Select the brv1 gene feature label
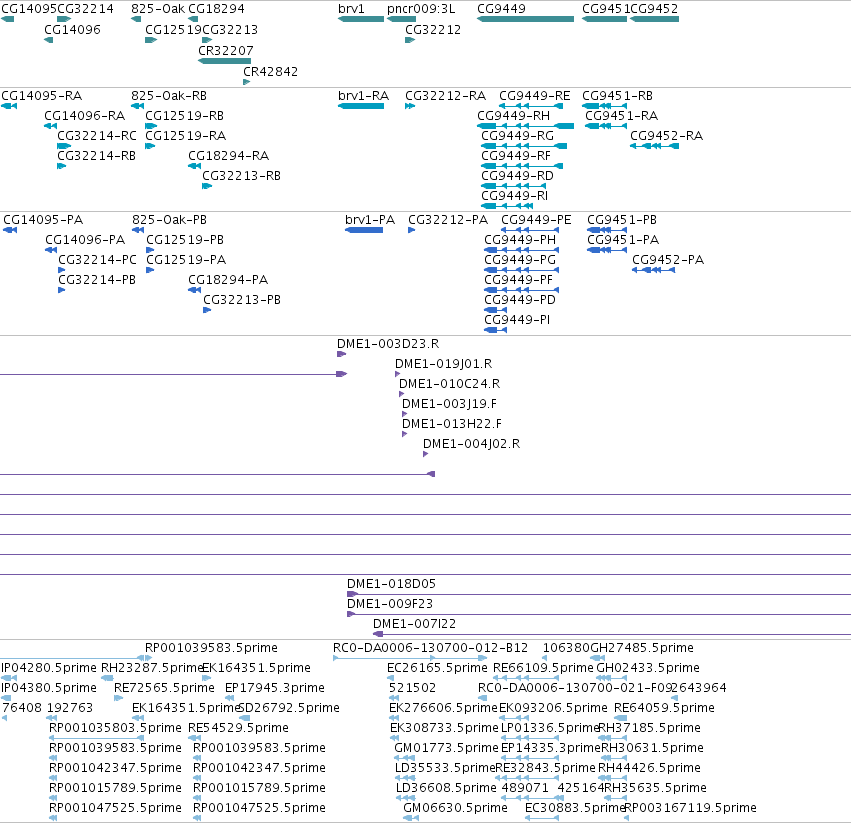Image resolution: width=851 pixels, height=823 pixels. 351,9
